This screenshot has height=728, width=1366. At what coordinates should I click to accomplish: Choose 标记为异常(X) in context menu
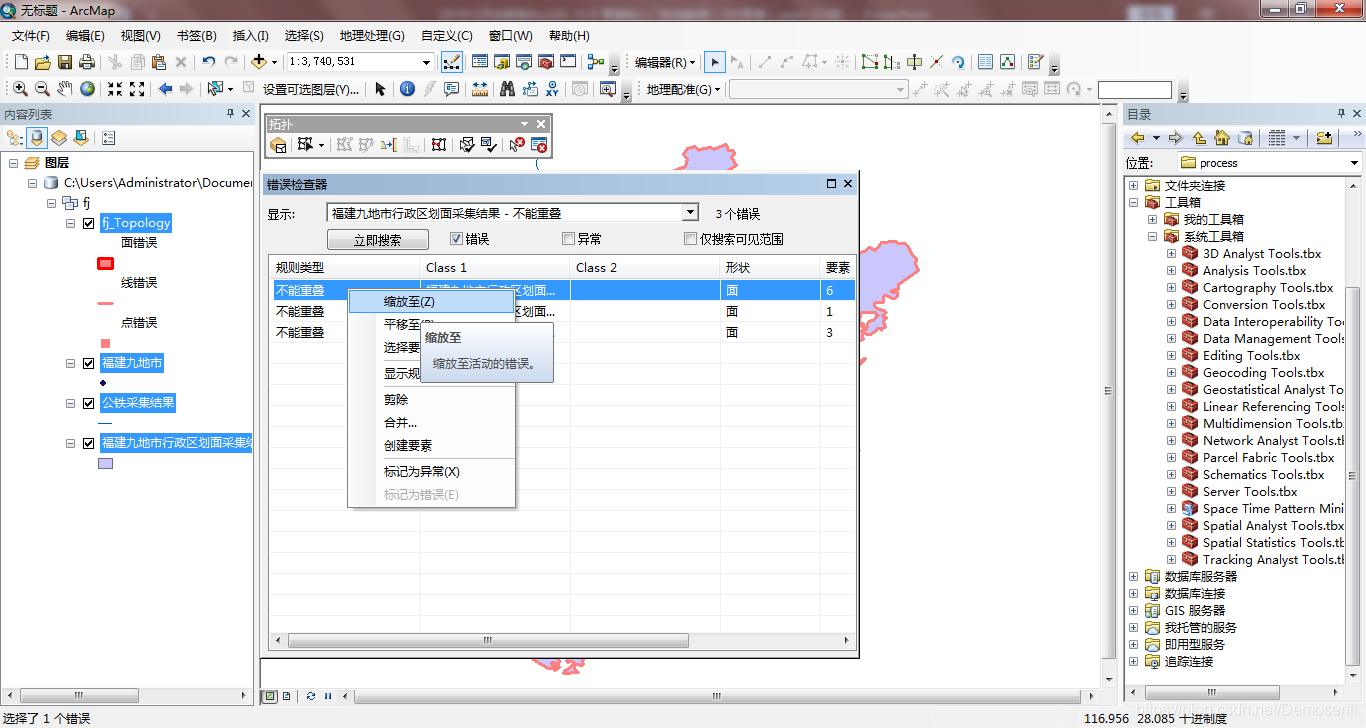pyautogui.click(x=431, y=472)
